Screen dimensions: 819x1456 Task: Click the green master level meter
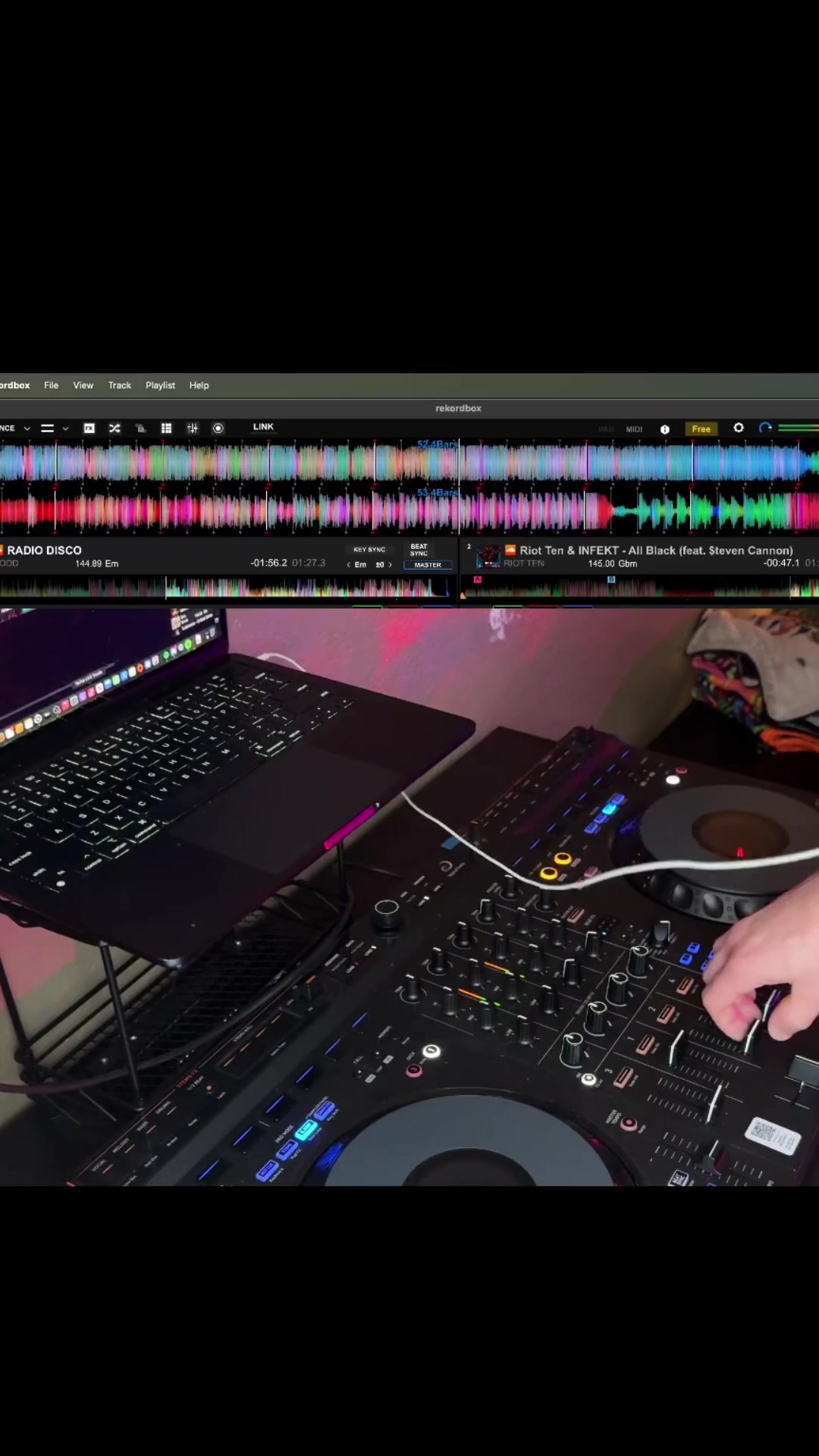coord(799,428)
